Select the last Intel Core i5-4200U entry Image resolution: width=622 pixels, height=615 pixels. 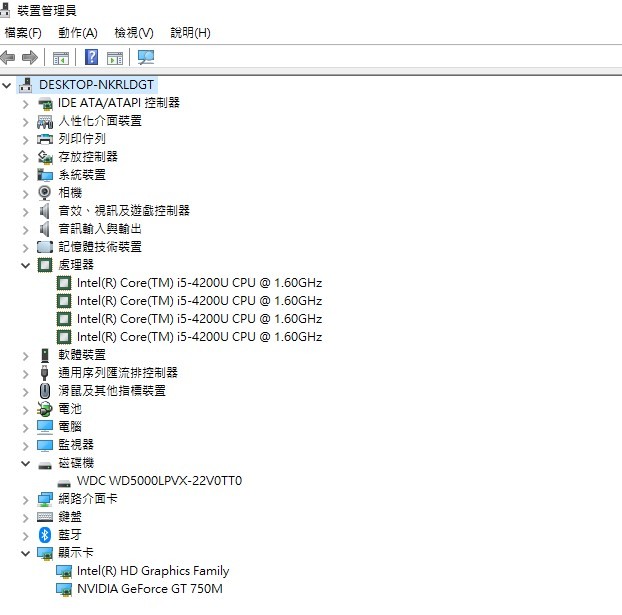199,337
